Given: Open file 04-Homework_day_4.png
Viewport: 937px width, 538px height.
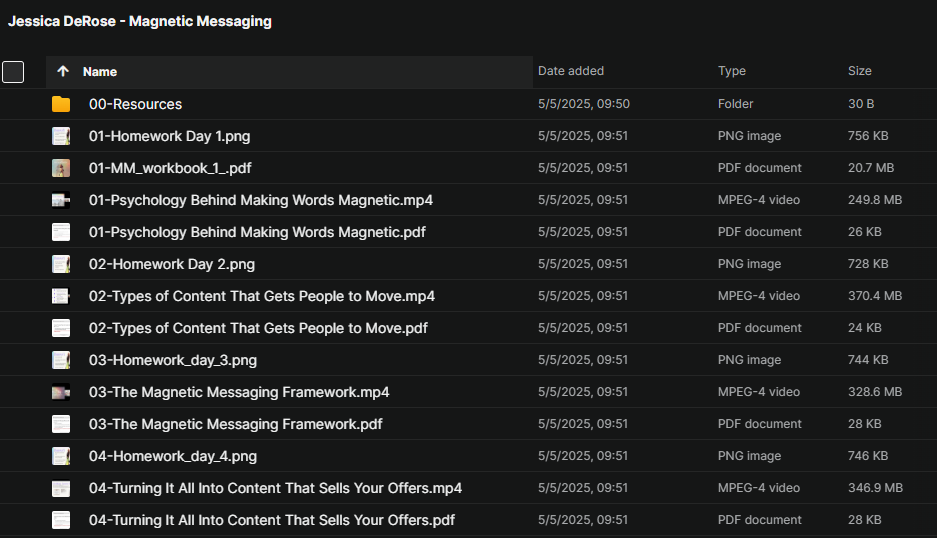Looking at the screenshot, I should [x=173, y=456].
